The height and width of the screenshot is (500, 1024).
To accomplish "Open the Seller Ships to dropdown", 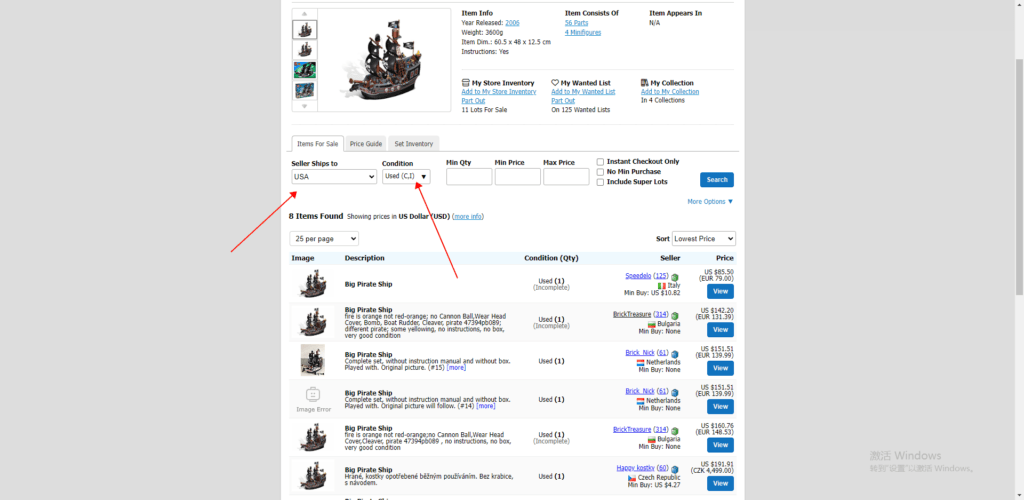I will pyautogui.click(x=334, y=176).
